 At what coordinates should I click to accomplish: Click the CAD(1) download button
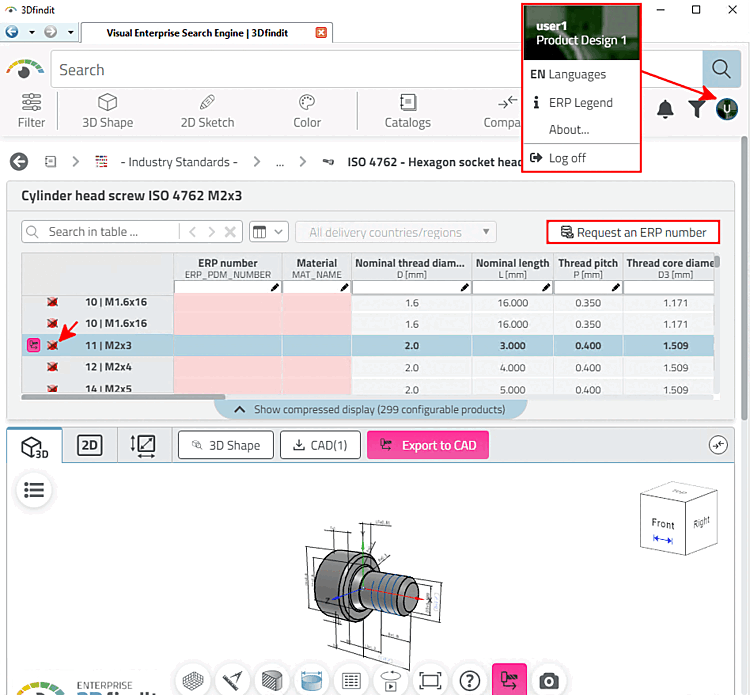click(x=320, y=445)
